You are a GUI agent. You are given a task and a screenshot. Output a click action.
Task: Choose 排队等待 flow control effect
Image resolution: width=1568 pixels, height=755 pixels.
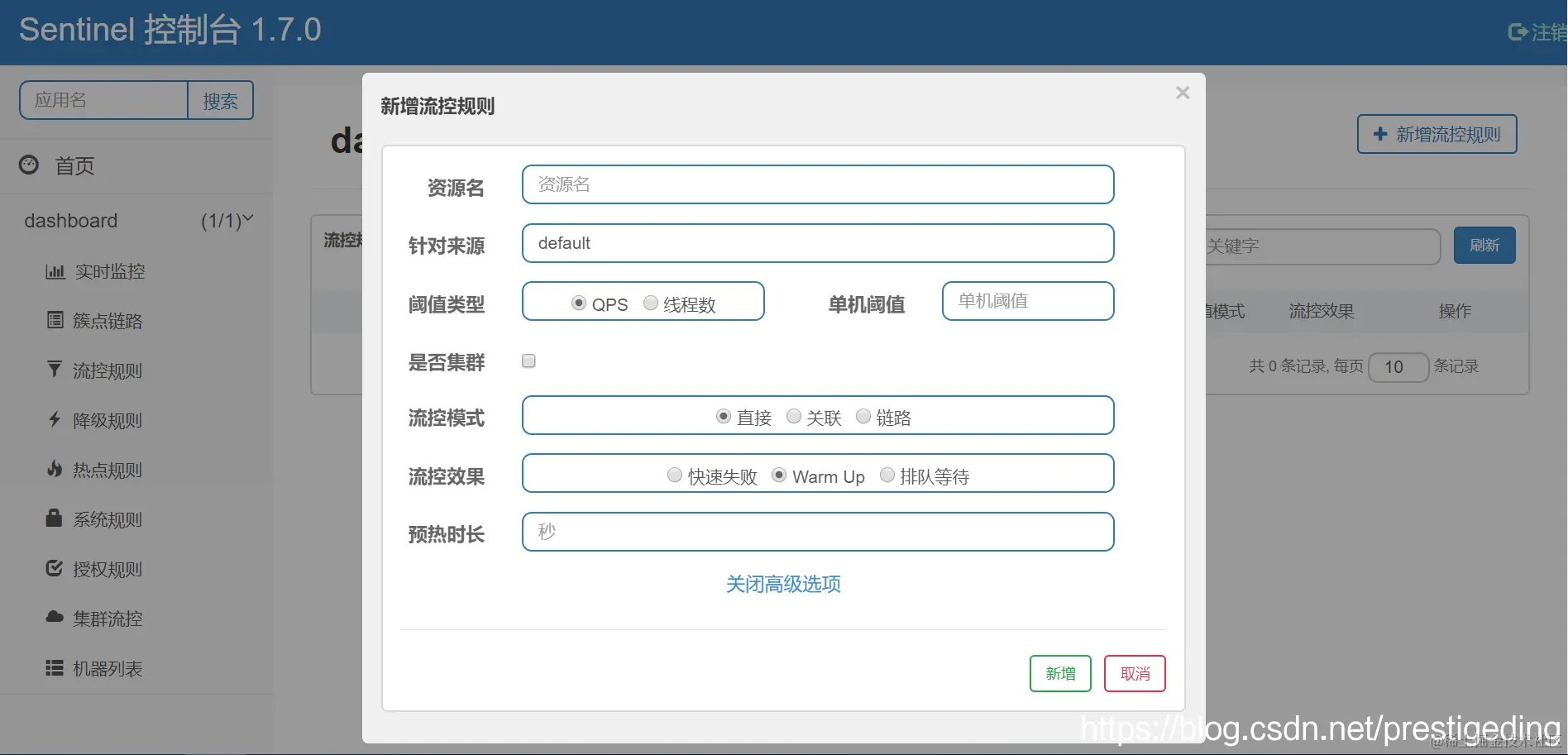[x=887, y=475]
